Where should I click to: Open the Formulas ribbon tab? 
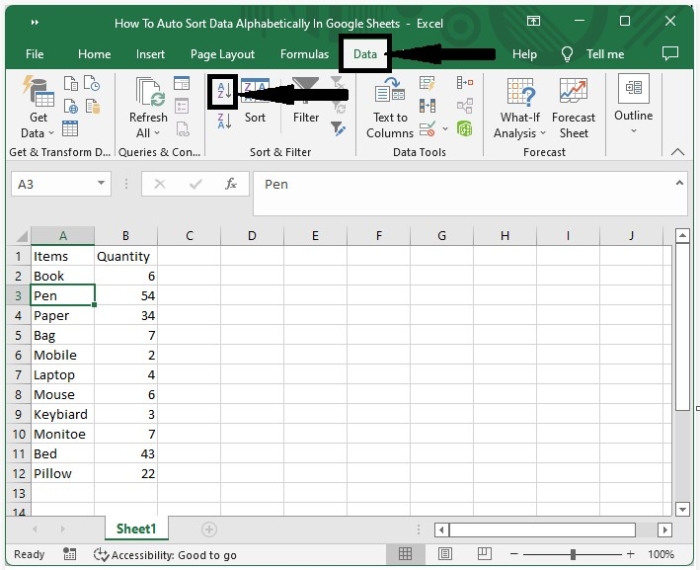304,54
